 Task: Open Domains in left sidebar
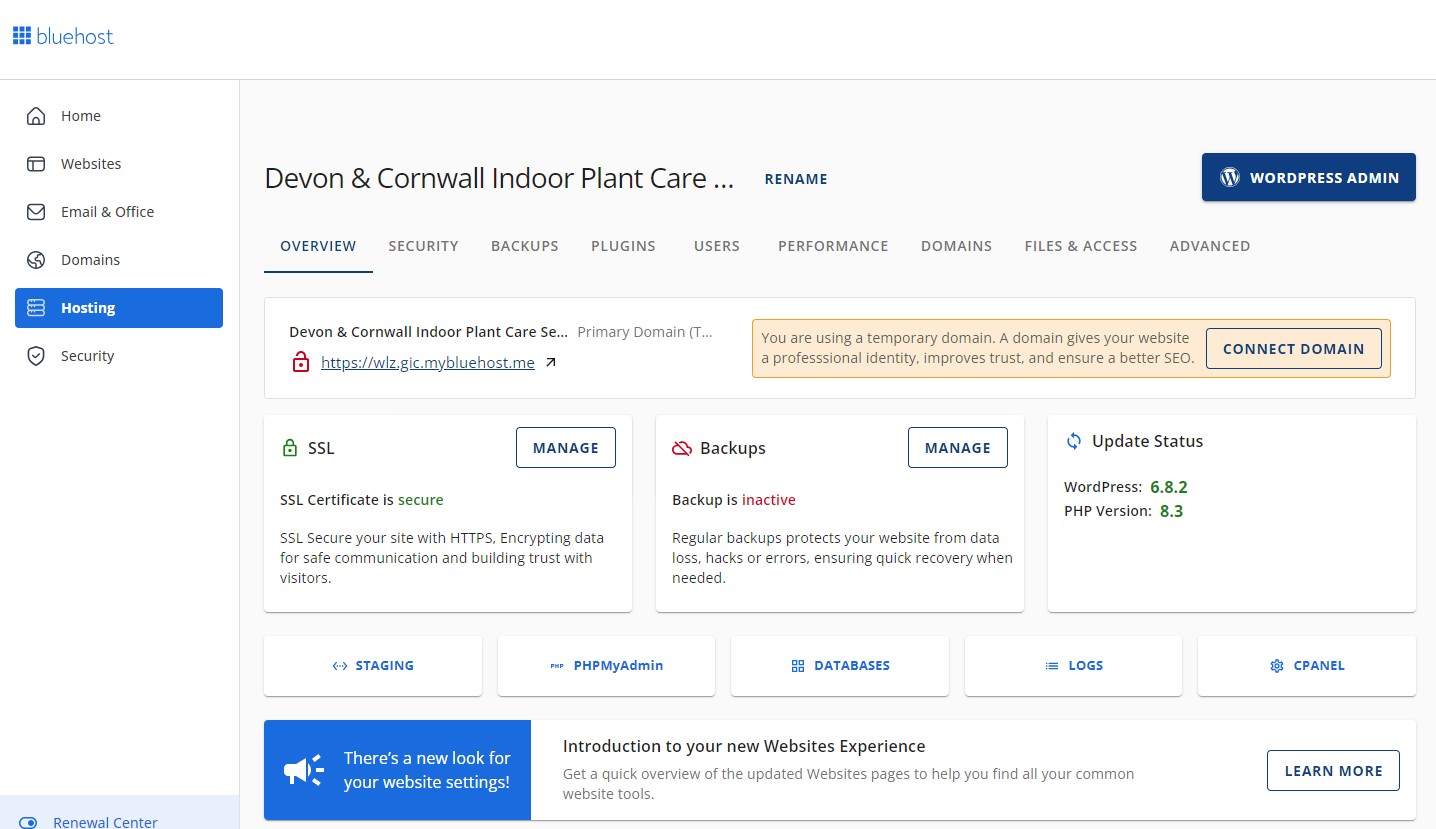click(x=119, y=260)
